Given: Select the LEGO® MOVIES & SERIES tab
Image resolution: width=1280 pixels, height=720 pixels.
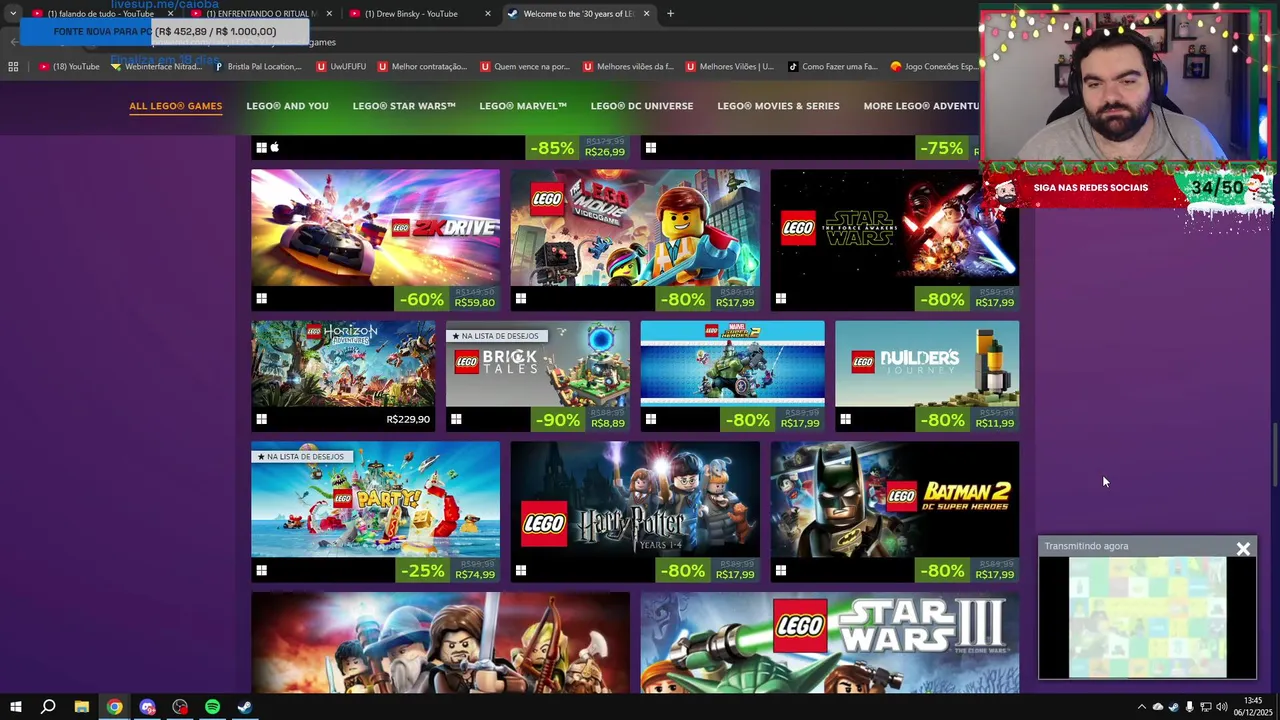Looking at the screenshot, I should pyautogui.click(x=778, y=106).
